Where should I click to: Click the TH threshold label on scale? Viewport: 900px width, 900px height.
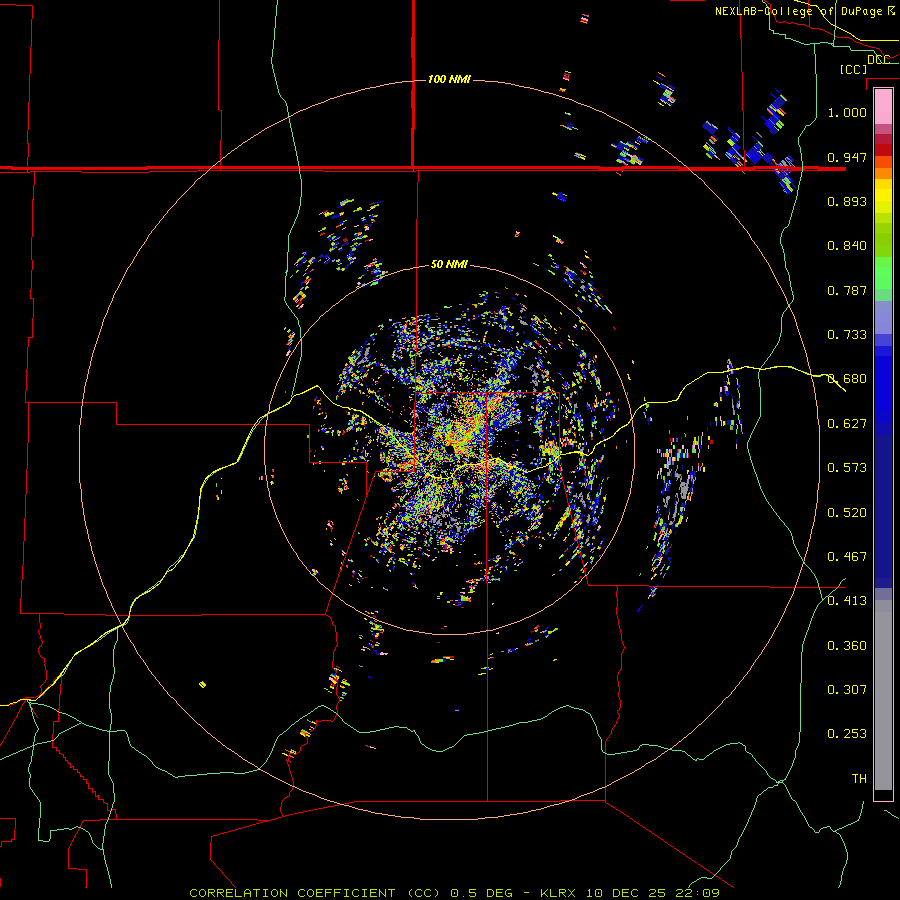(x=859, y=778)
